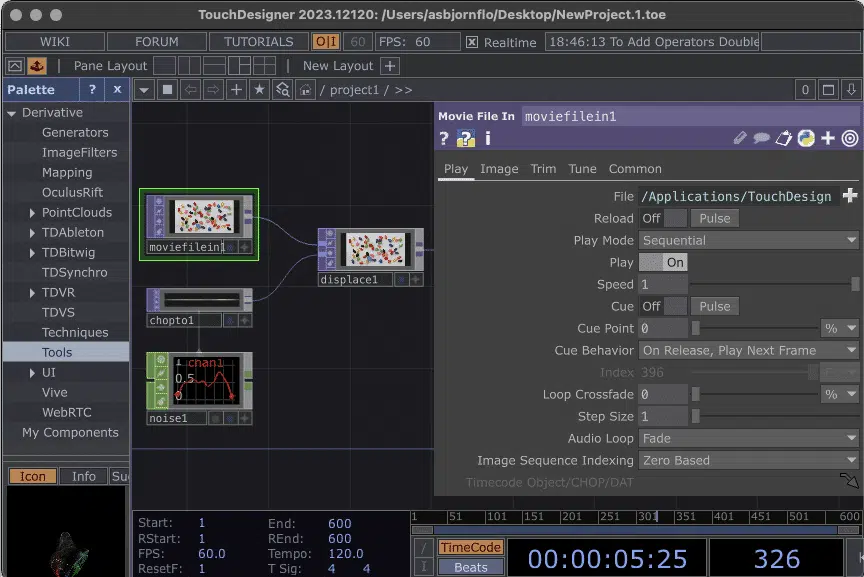
Task: Toggle the Reload Off switch
Action: pyautogui.click(x=663, y=218)
